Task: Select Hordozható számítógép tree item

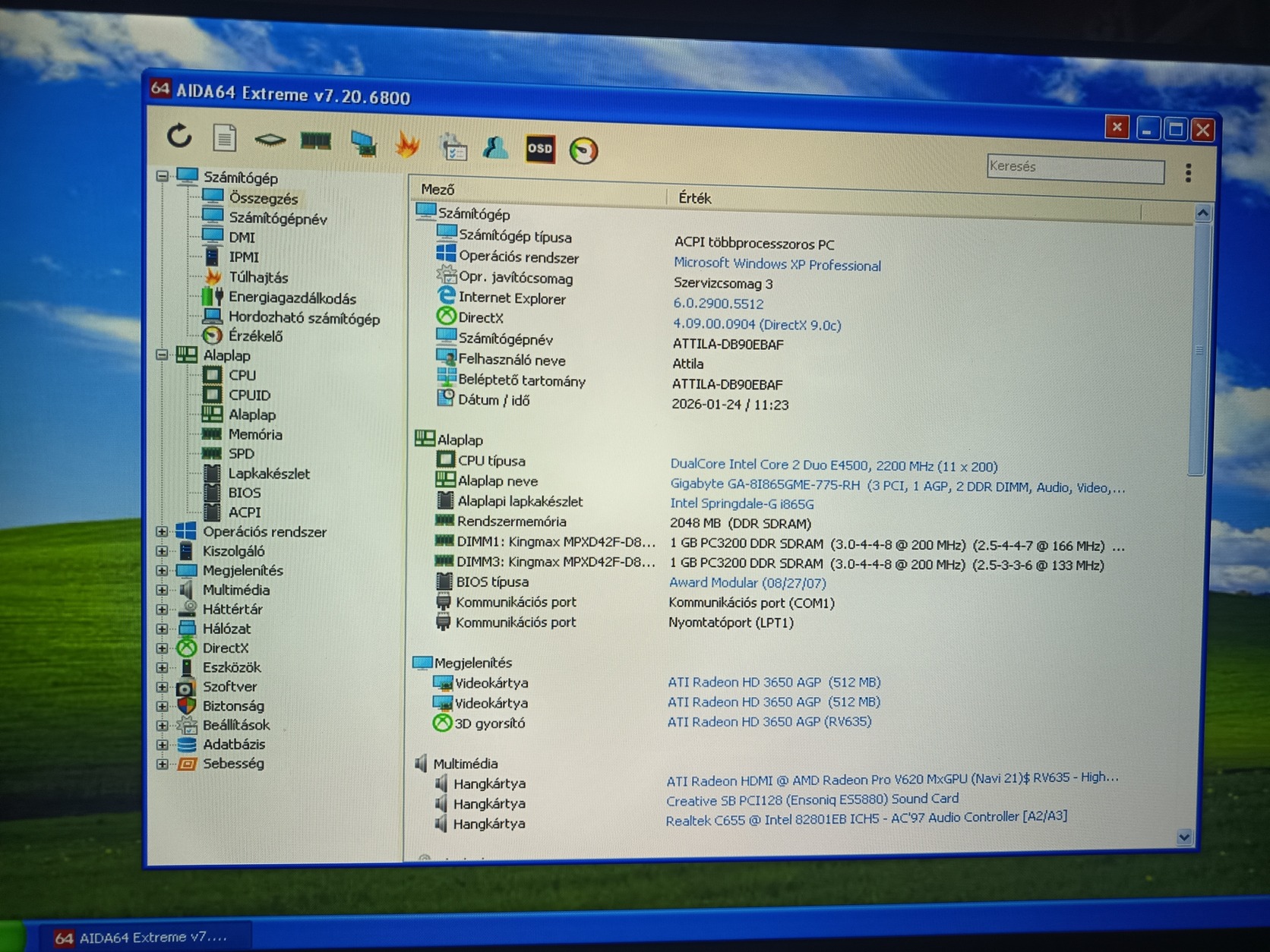Action: [x=304, y=318]
